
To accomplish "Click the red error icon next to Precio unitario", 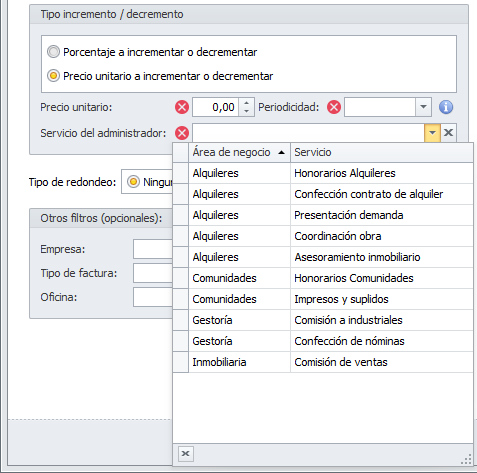I will (182, 107).
